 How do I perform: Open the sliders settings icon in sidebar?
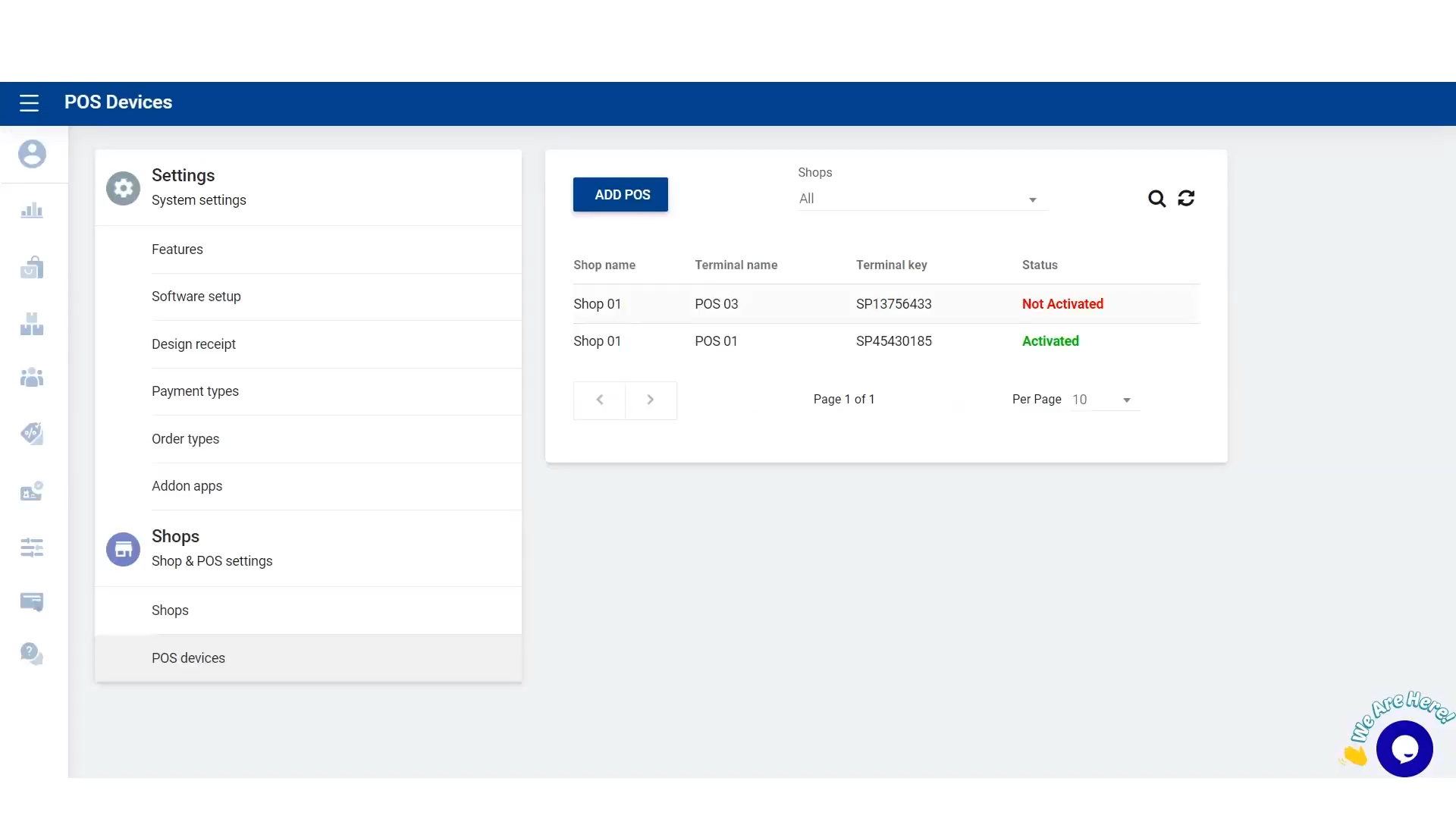pyautogui.click(x=32, y=548)
